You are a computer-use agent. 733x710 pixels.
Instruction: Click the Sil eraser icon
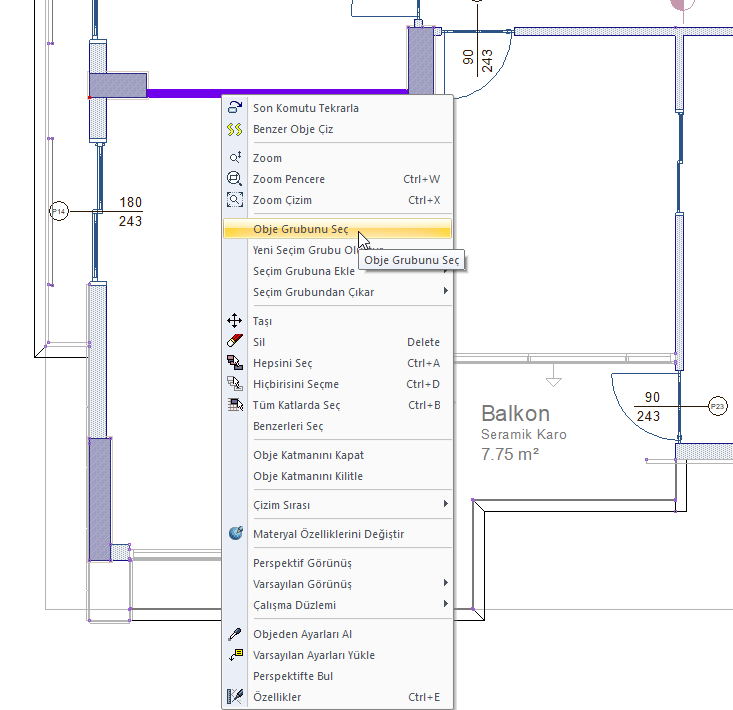point(235,342)
